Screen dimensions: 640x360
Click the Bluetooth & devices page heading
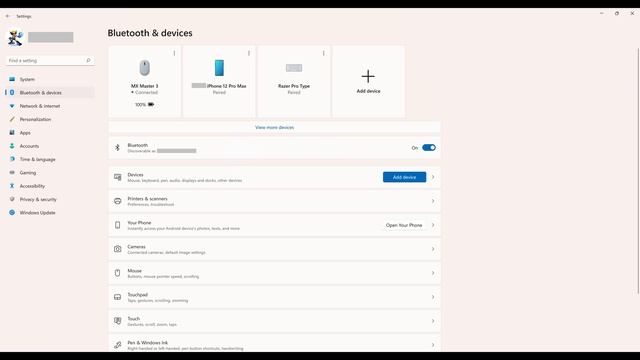click(x=150, y=33)
